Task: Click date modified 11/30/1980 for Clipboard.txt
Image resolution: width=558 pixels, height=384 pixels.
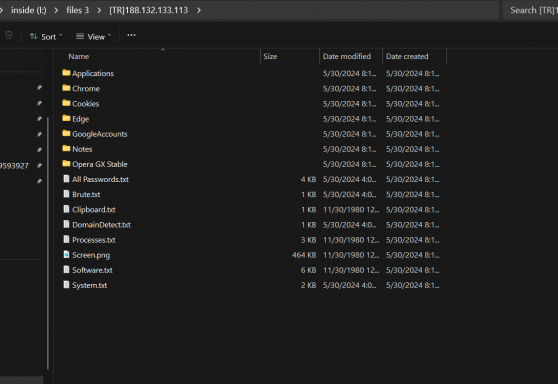Action: click(x=351, y=210)
